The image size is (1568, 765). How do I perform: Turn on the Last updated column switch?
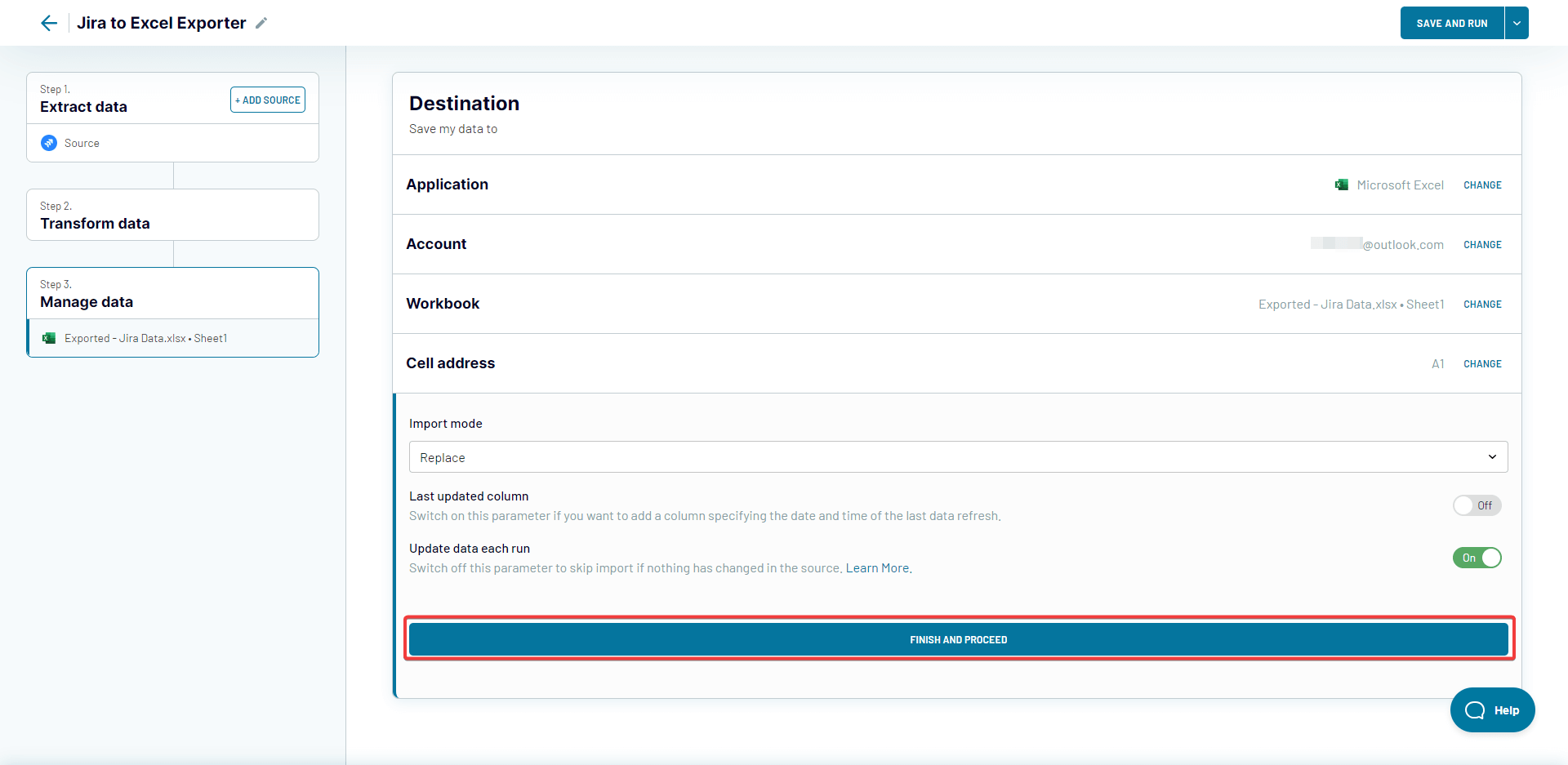(x=1477, y=505)
